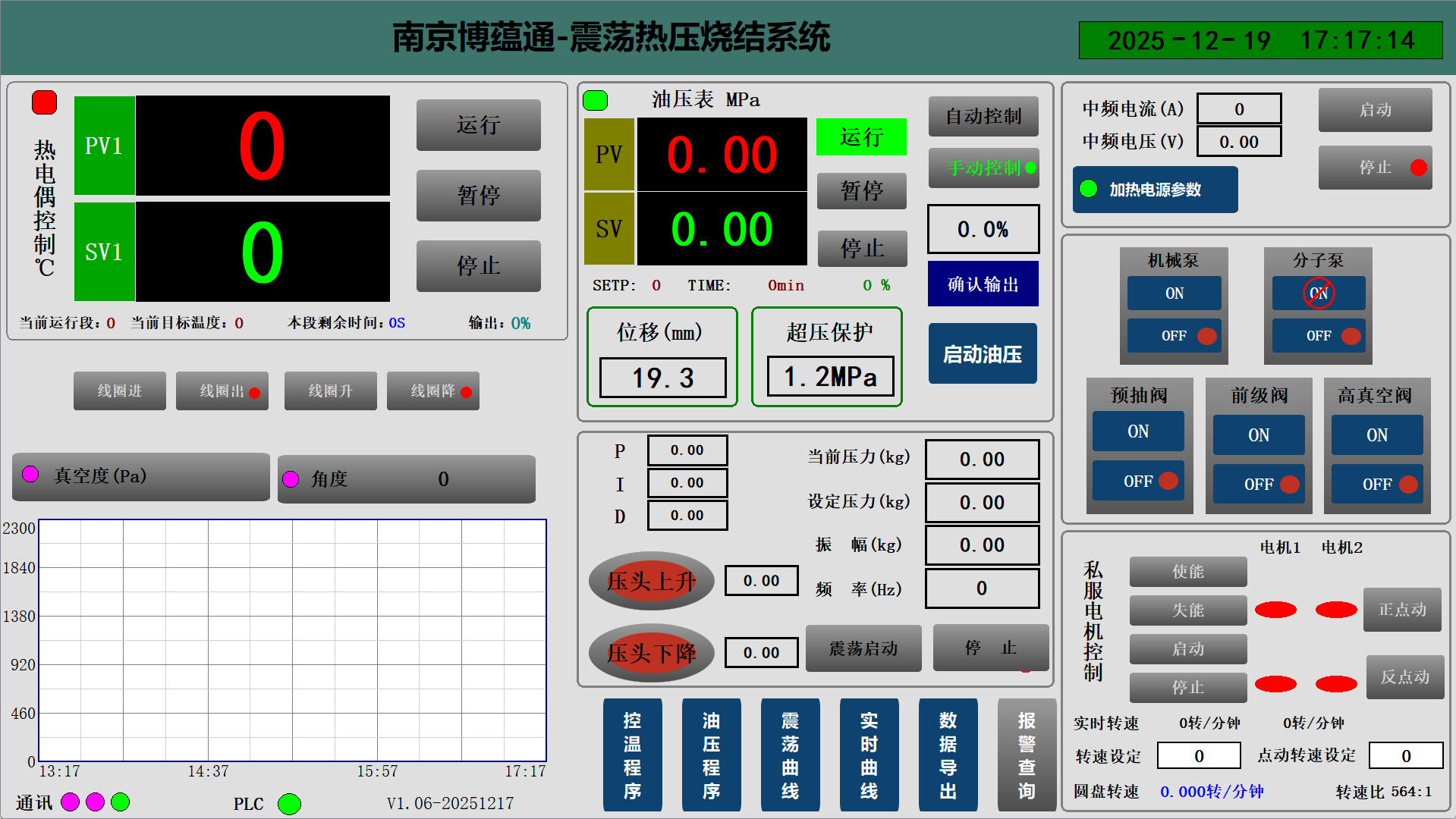Turn ON the 机械泵 mechanical pump
The height and width of the screenshot is (819, 1456).
(1174, 293)
